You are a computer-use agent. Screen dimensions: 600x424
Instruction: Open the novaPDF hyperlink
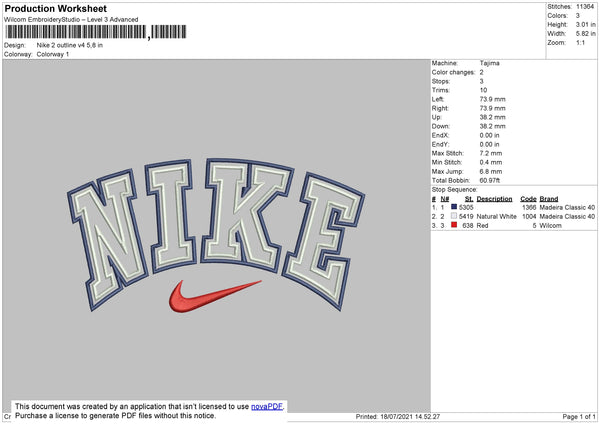tap(267, 406)
